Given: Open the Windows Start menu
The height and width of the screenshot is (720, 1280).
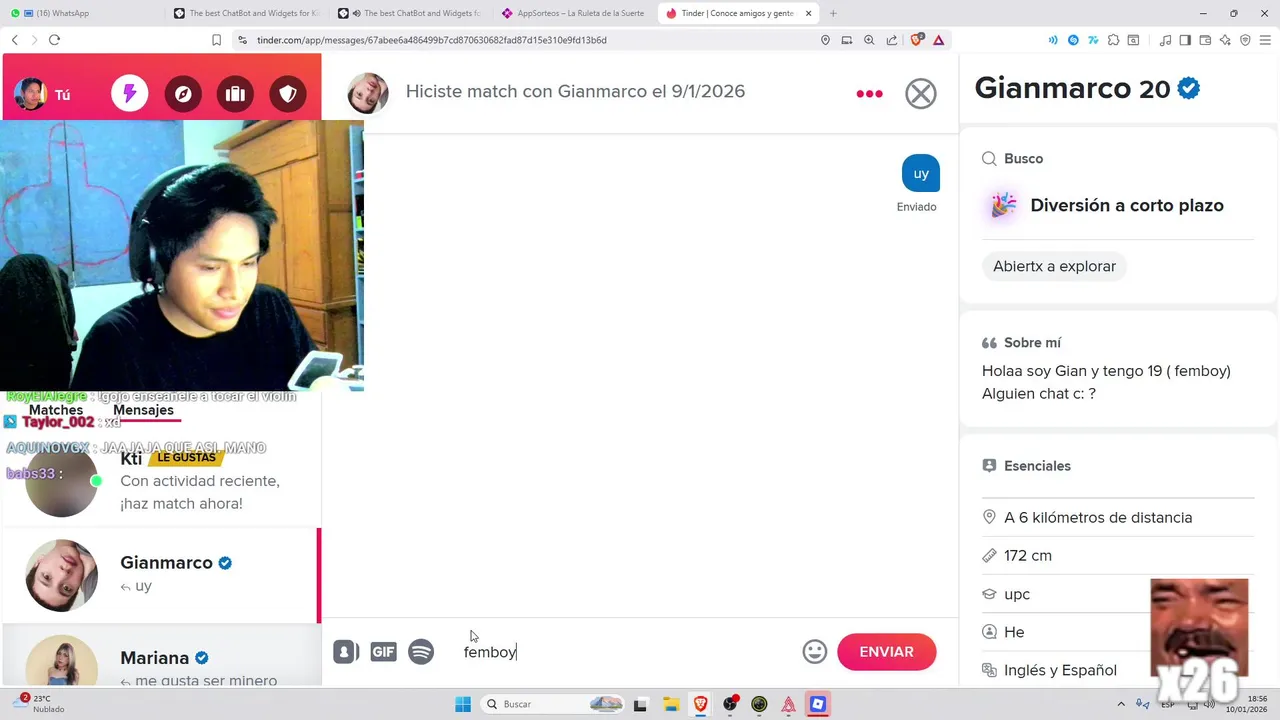Looking at the screenshot, I should [463, 704].
